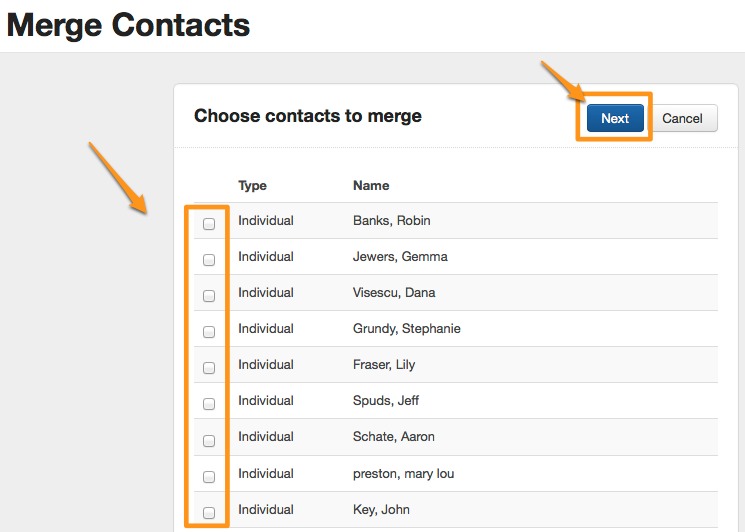Tick the checkbox beside Visescu, Dana

[x=209, y=296]
